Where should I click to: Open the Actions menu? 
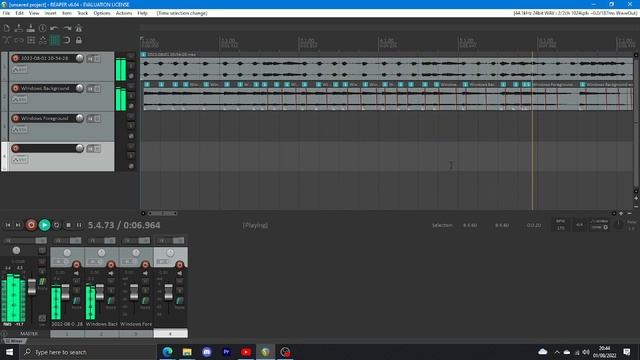124,13
